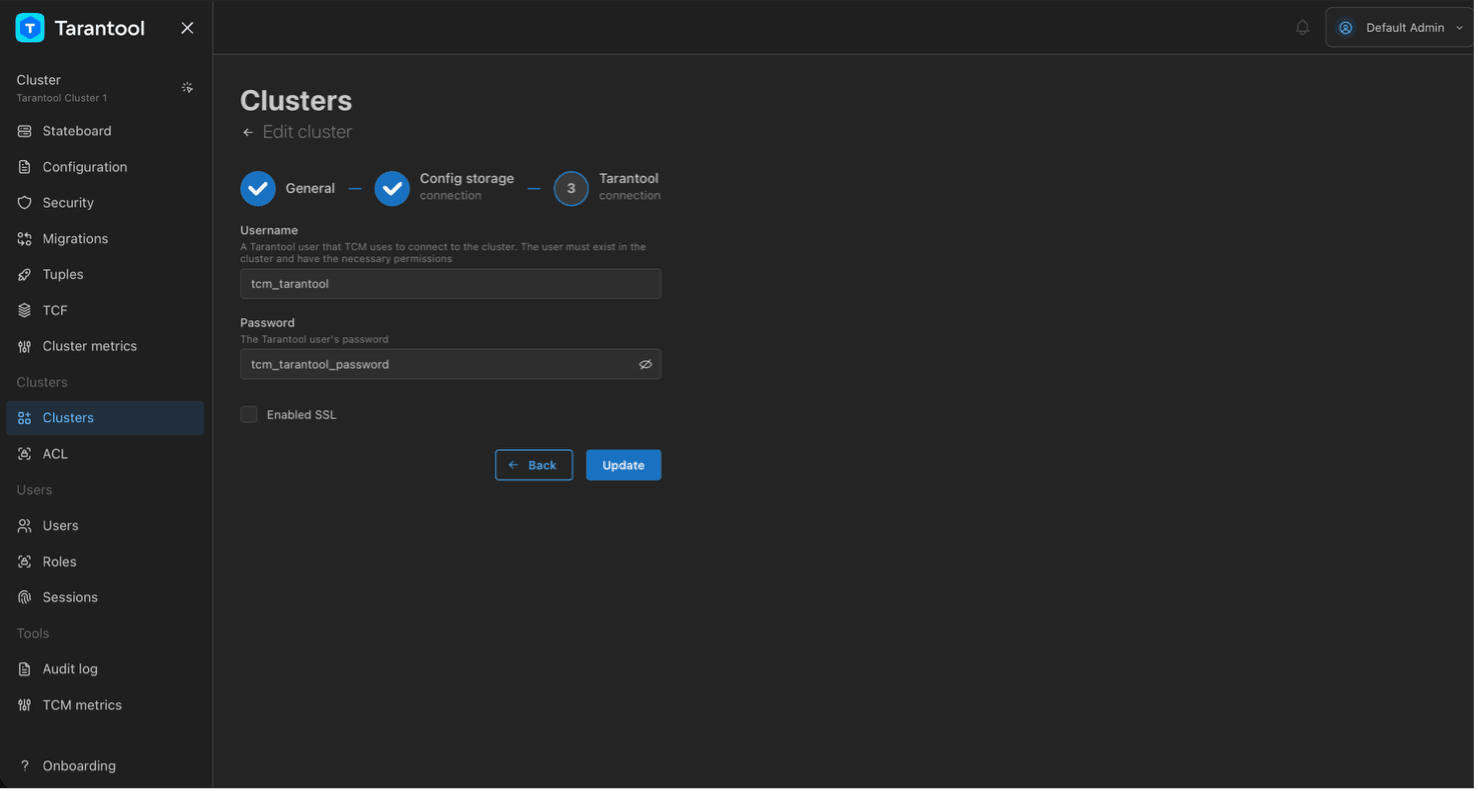Open the Sessions menu item

tap(105, 599)
